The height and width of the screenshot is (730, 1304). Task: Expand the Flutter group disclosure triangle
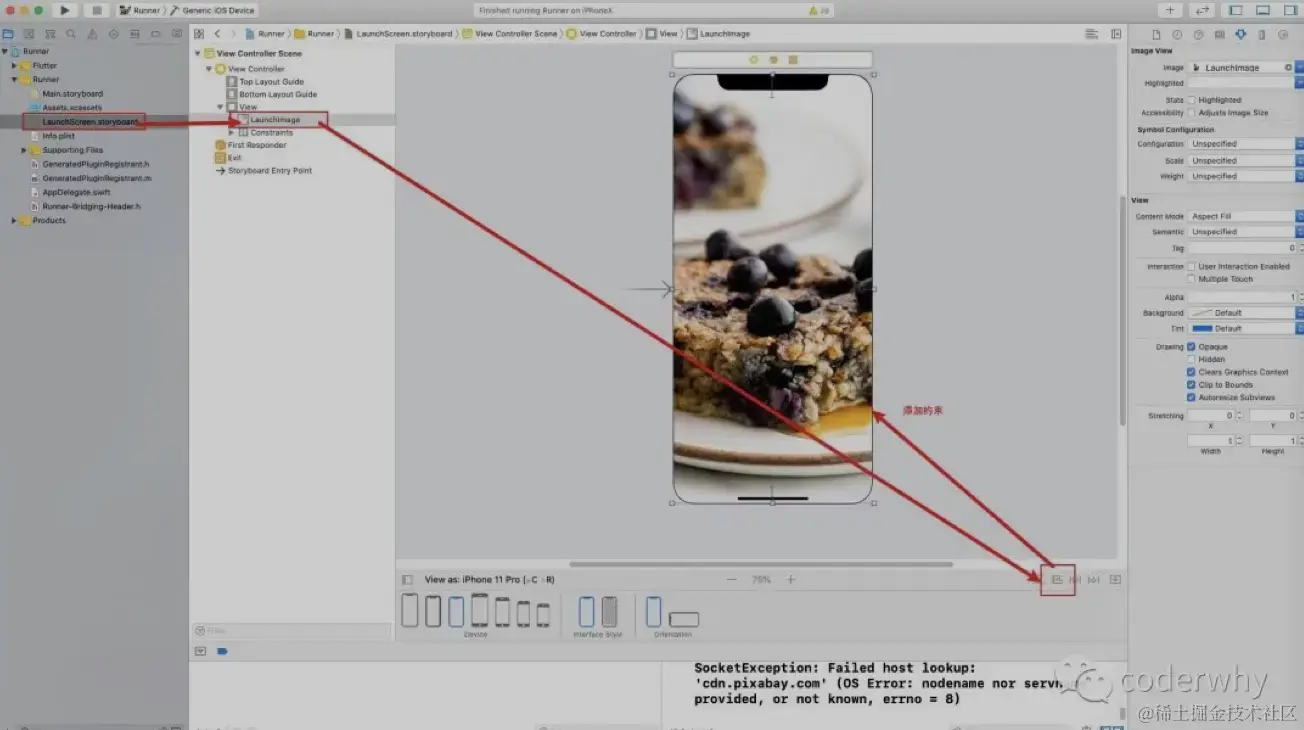click(x=15, y=66)
